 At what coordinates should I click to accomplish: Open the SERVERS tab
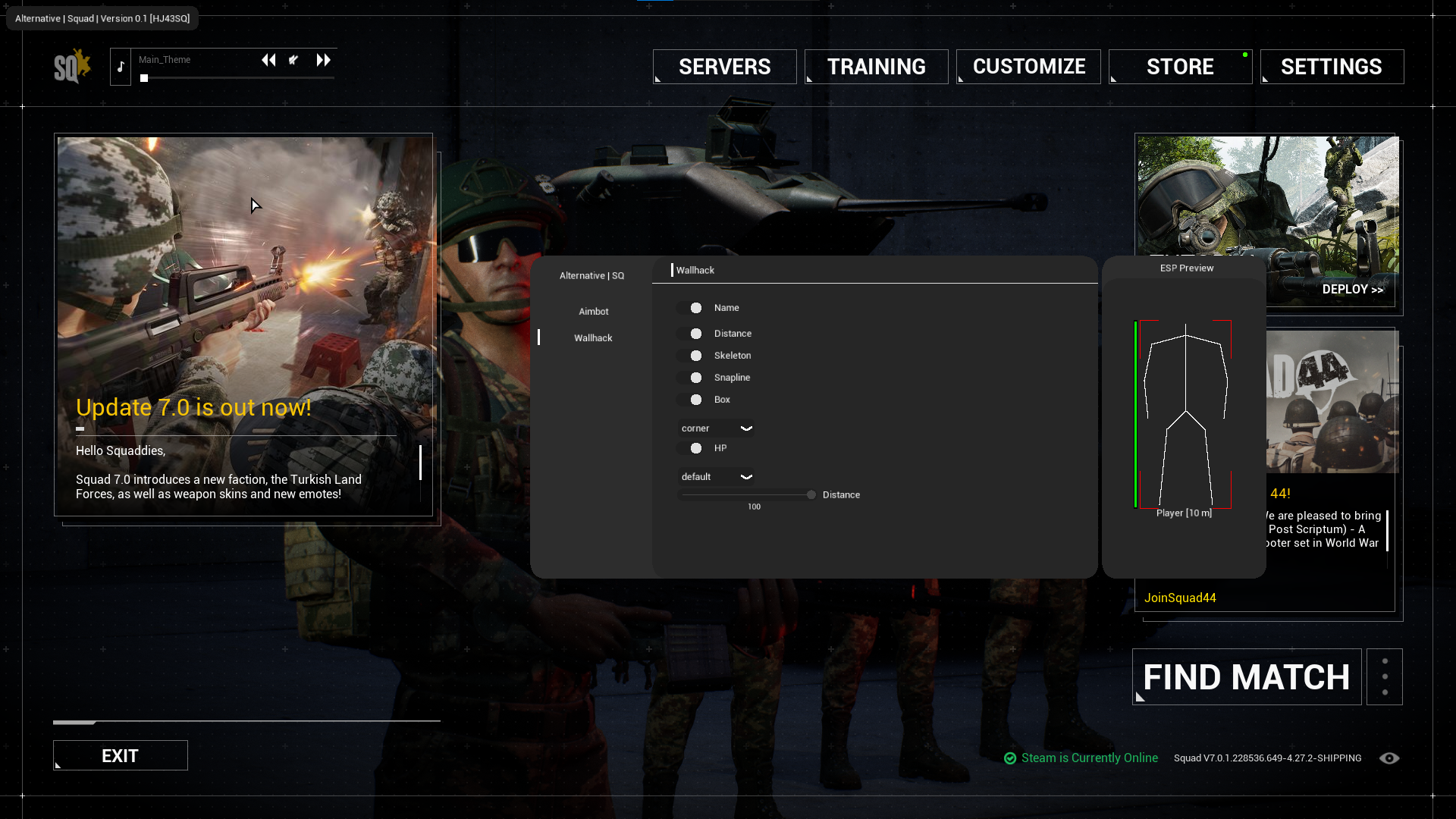725,66
